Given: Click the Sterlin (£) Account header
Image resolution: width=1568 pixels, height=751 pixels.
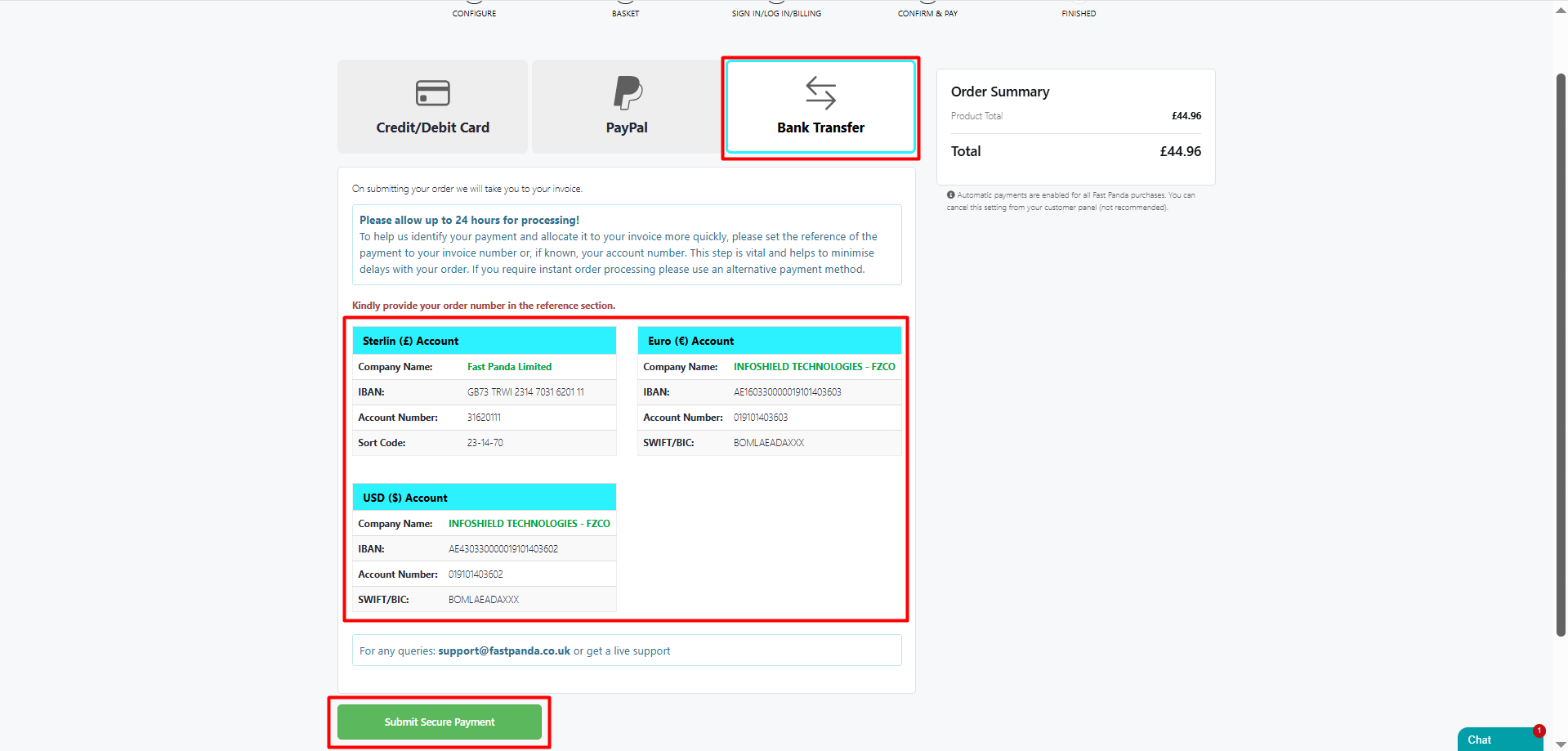Looking at the screenshot, I should (485, 341).
